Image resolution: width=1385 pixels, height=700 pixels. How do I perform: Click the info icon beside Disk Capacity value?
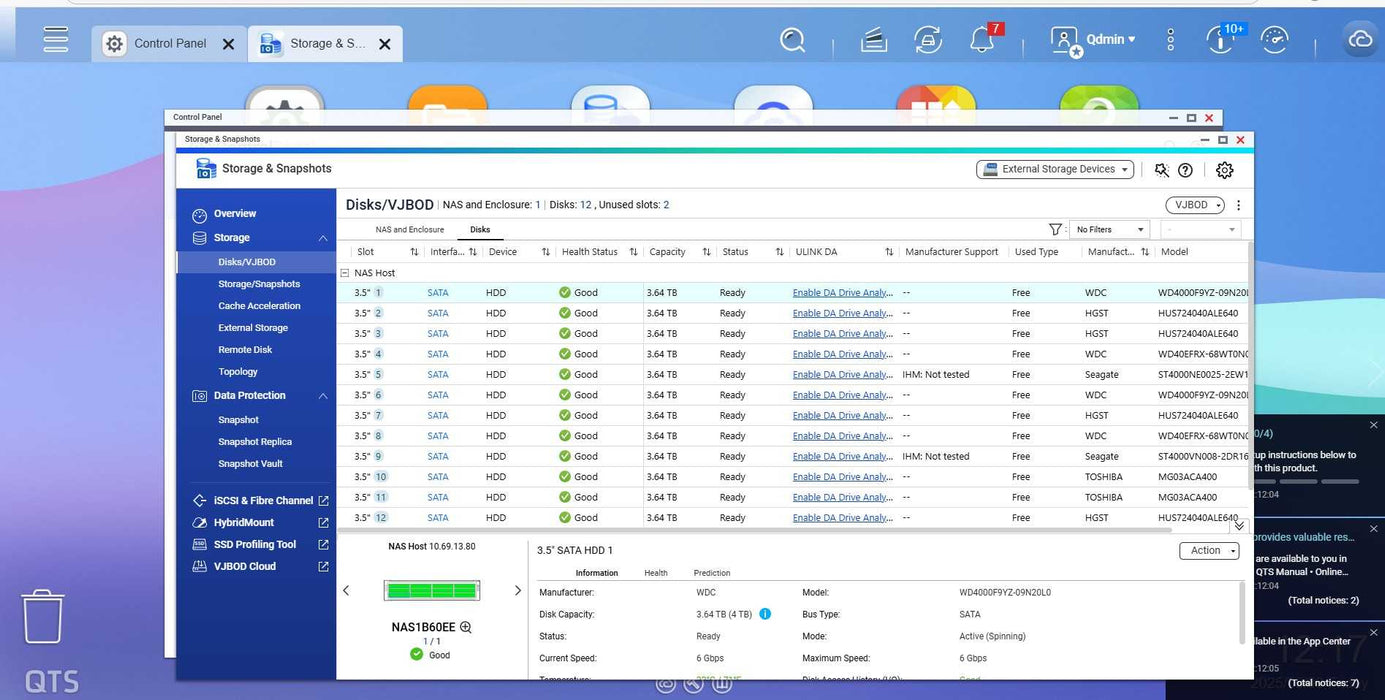pos(765,614)
